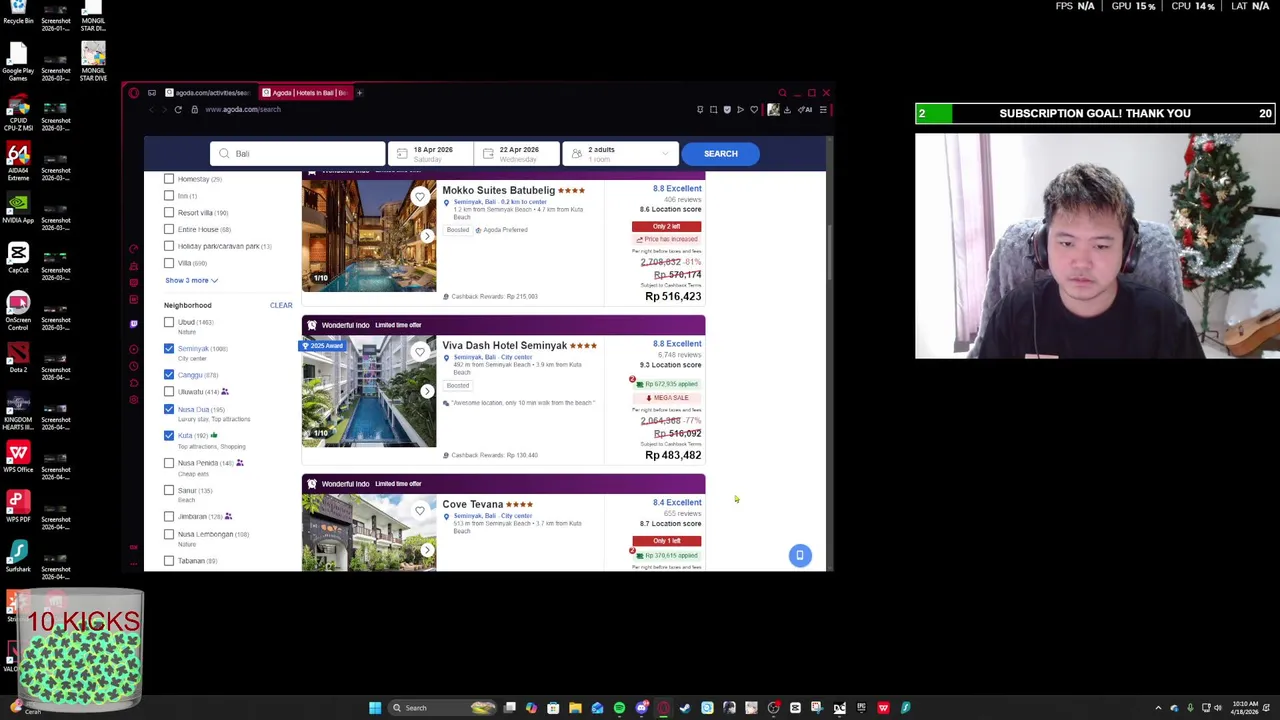
Task: Reload the Agoda page
Action: (x=178, y=109)
